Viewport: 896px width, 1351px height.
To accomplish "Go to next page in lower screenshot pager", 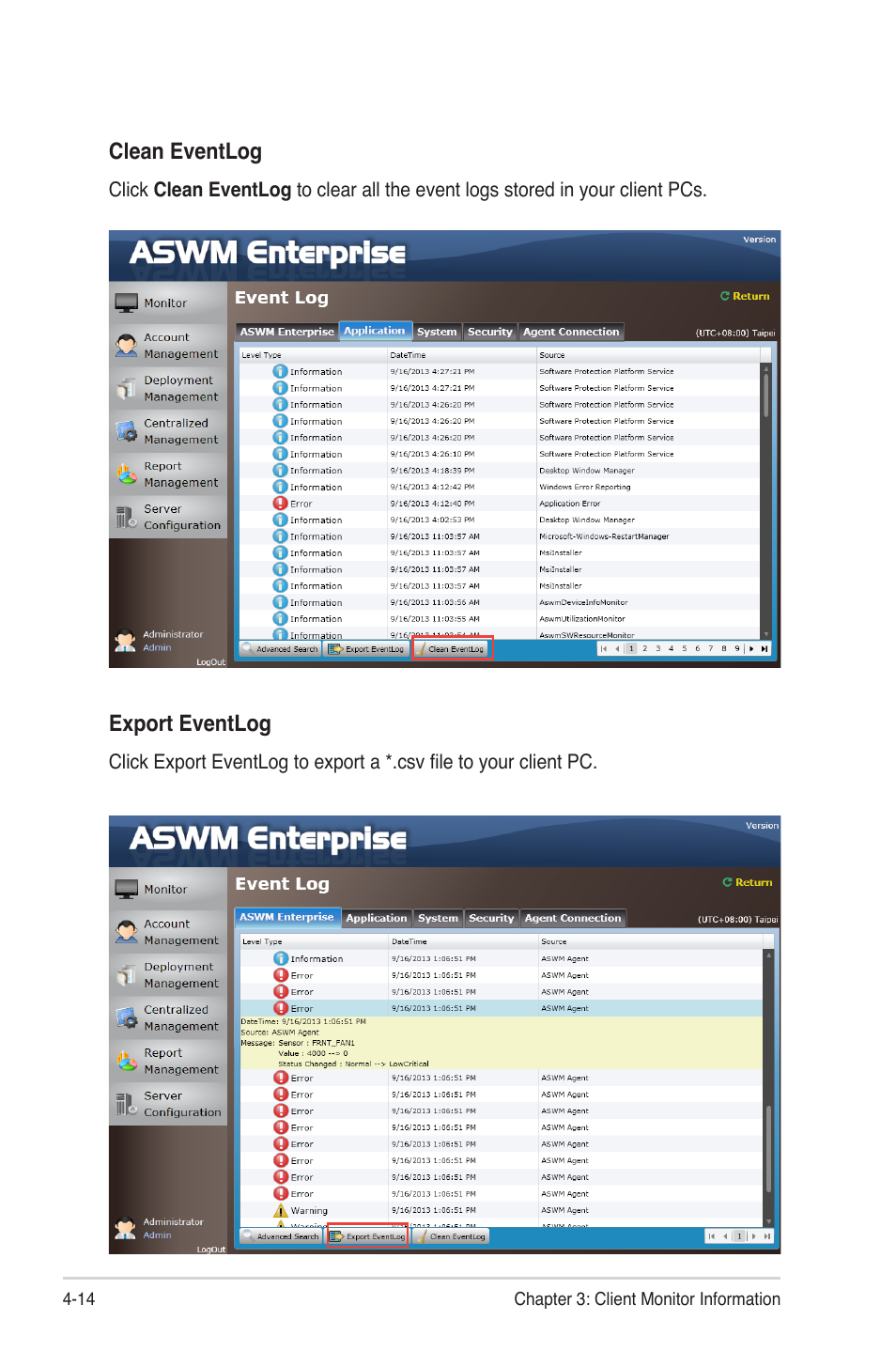I will click(x=753, y=1235).
